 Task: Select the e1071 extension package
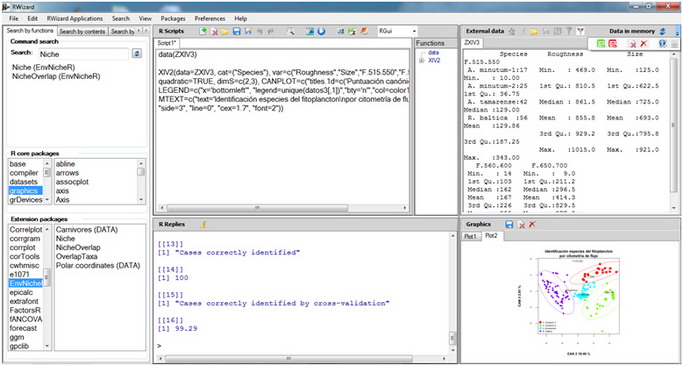coord(19,274)
